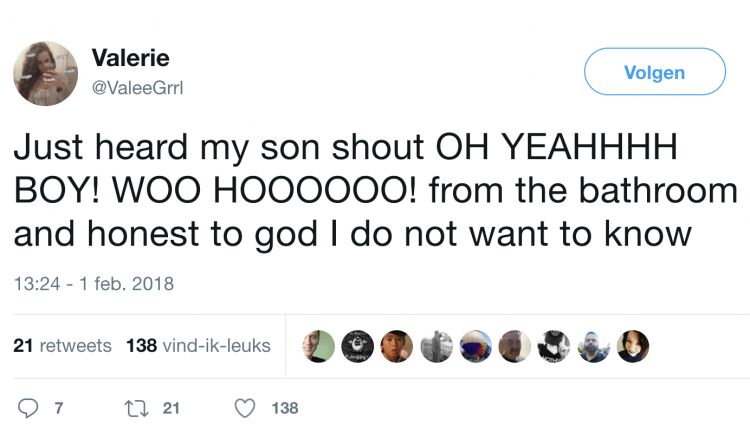Click the @ValeeGrrl handle
The height and width of the screenshot is (445, 750).
pos(137,88)
